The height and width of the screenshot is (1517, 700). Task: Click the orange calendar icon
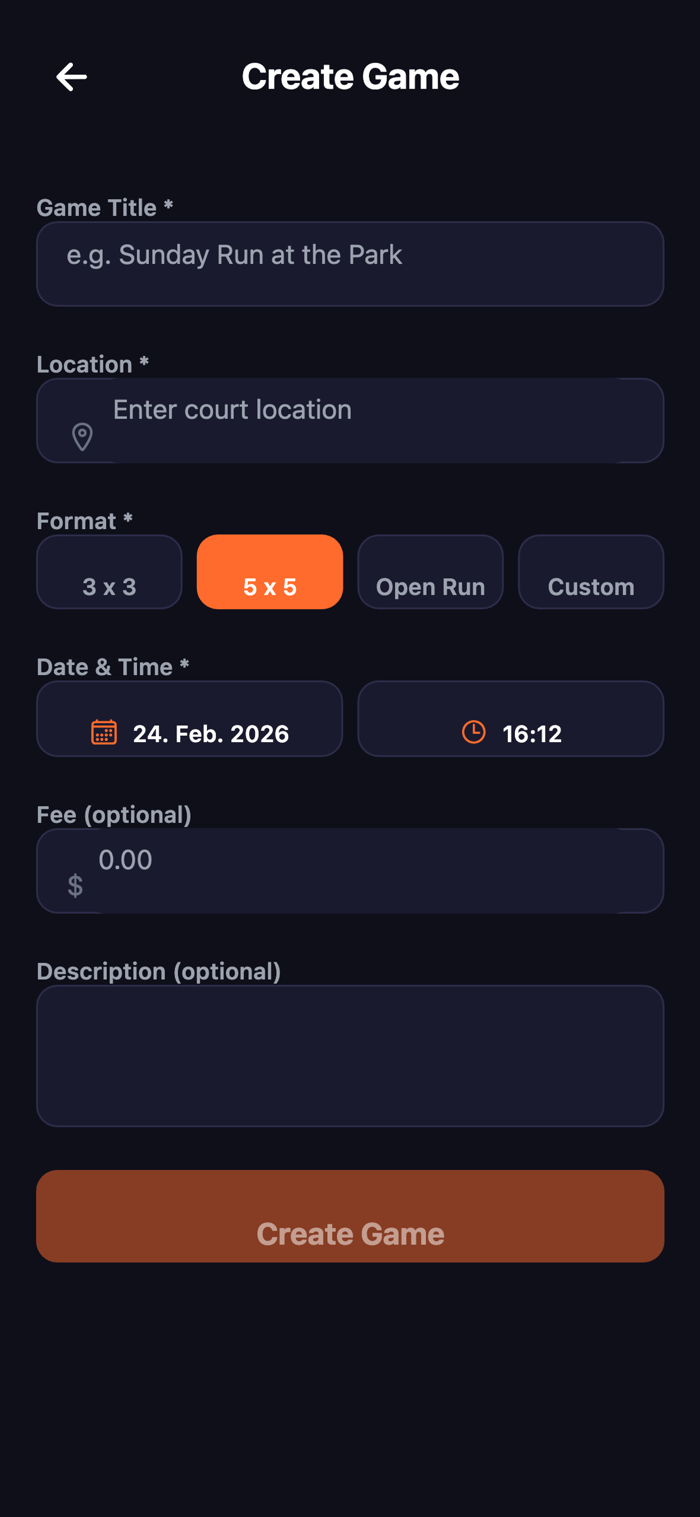(104, 732)
